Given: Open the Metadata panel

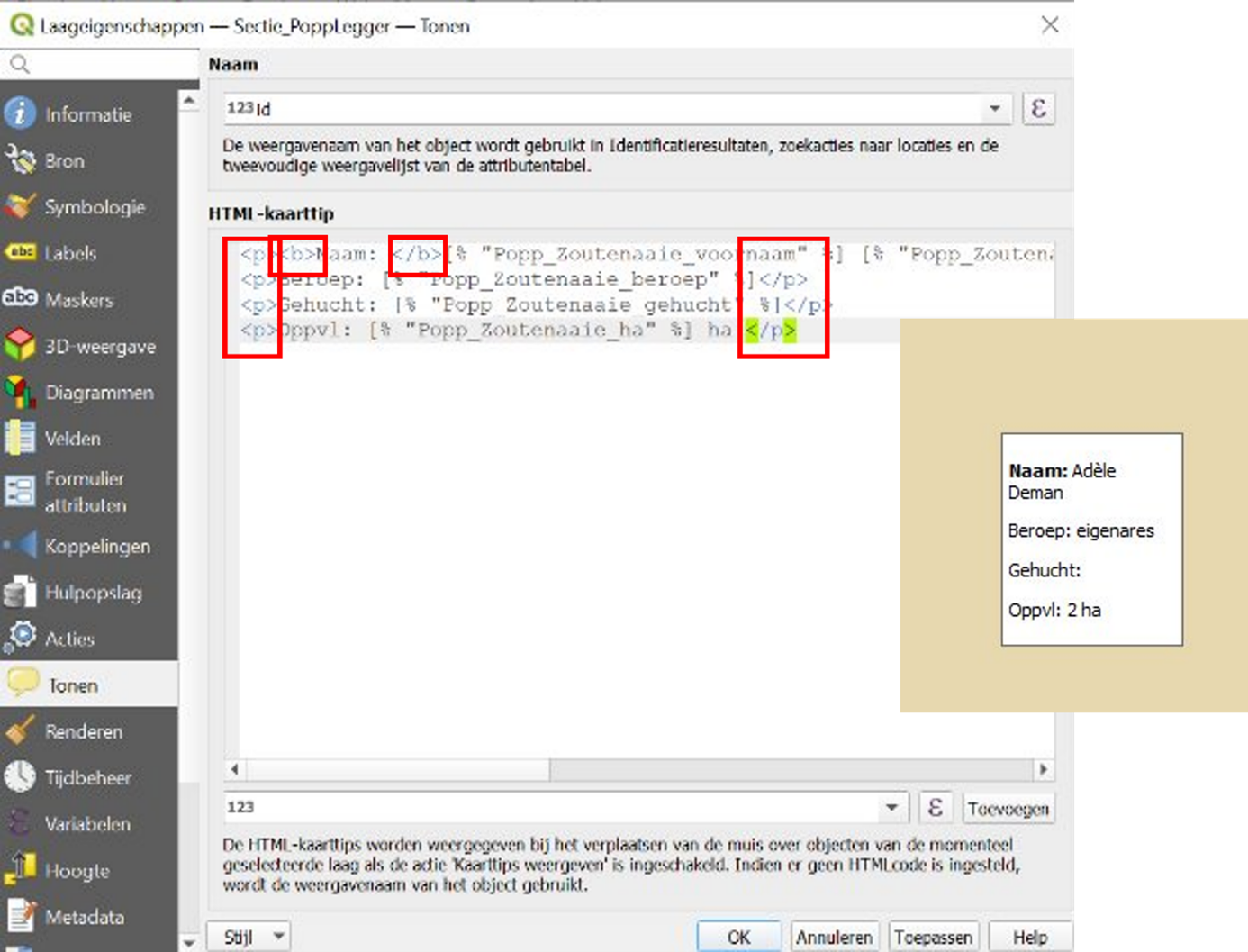Looking at the screenshot, I should (20, 917).
